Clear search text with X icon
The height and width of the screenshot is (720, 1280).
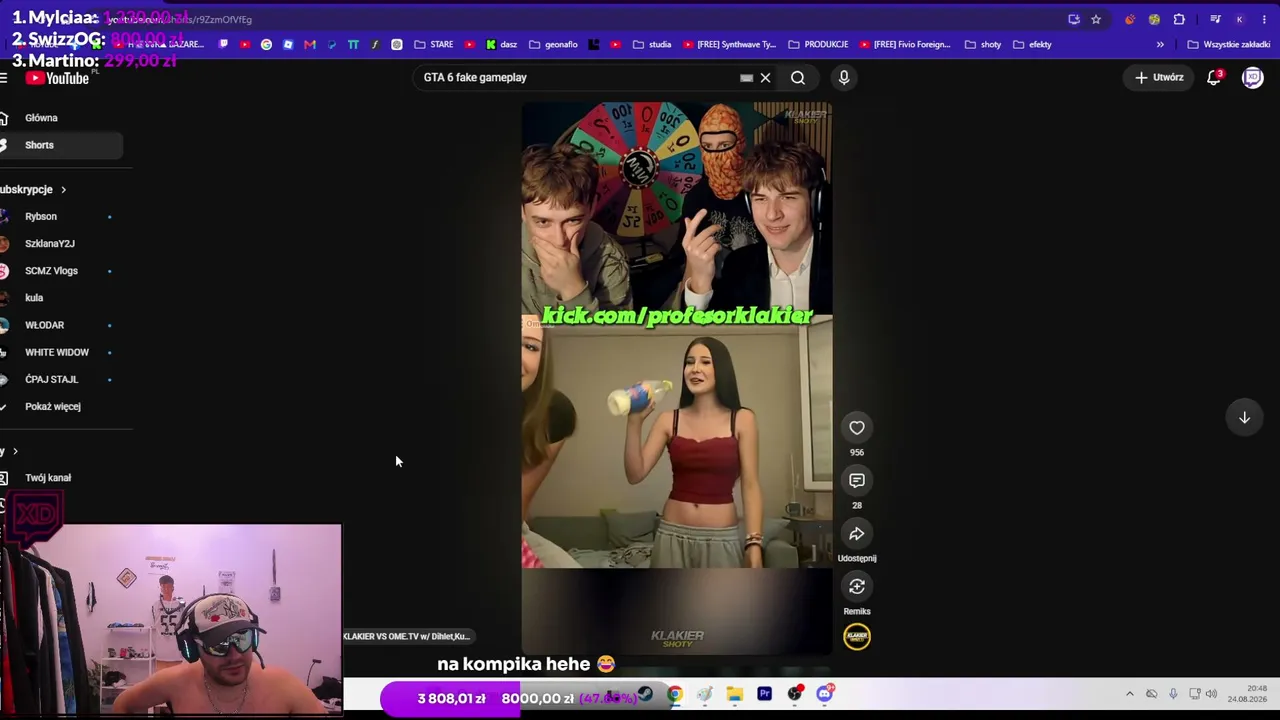point(765,77)
